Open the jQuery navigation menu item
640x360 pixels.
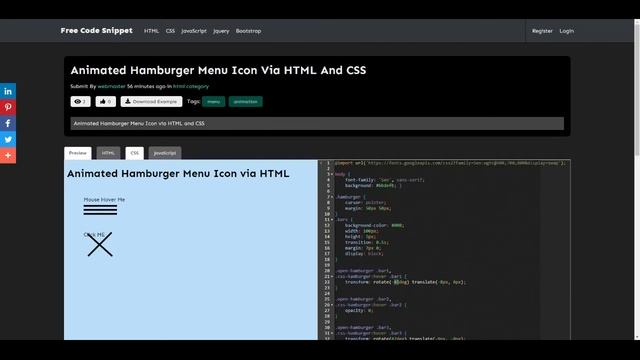click(x=221, y=31)
